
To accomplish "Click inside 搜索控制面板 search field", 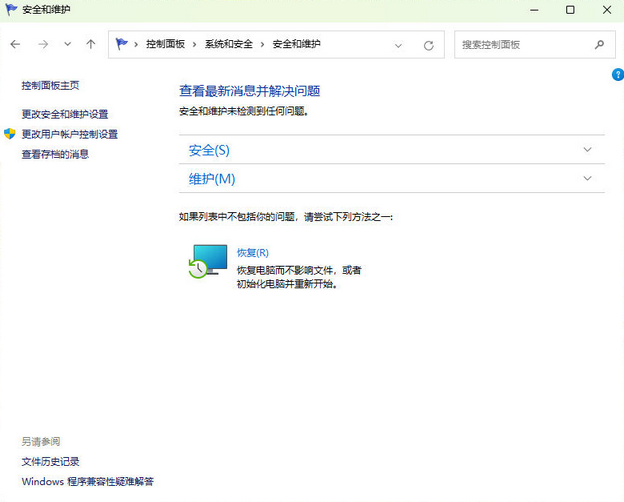I will [520, 45].
